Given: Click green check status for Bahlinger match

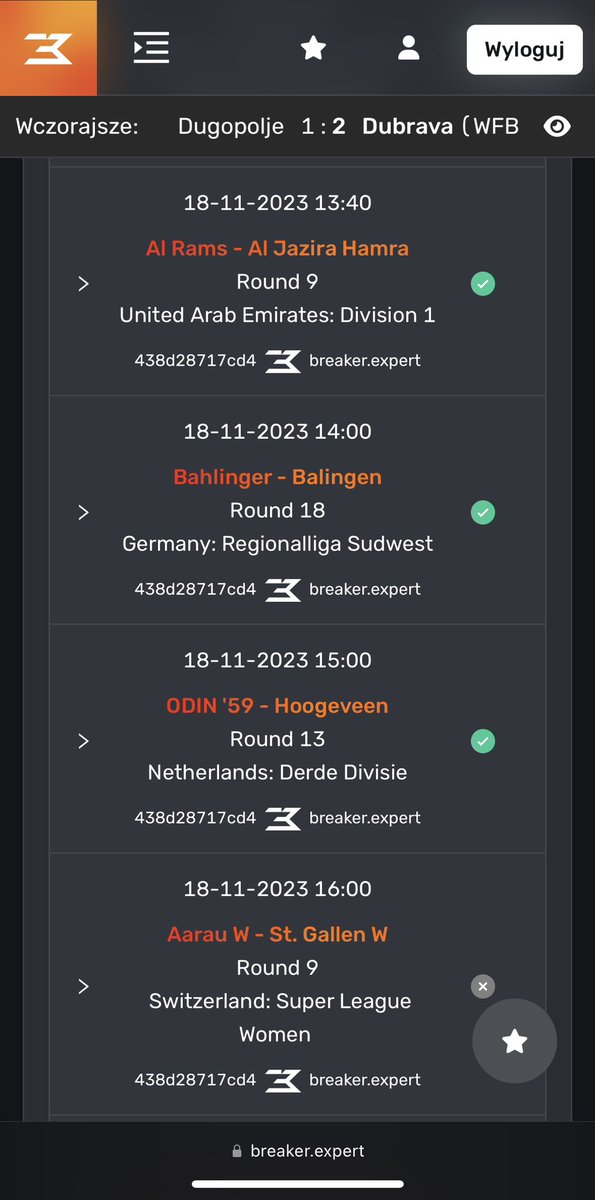Looking at the screenshot, I should click(x=483, y=513).
